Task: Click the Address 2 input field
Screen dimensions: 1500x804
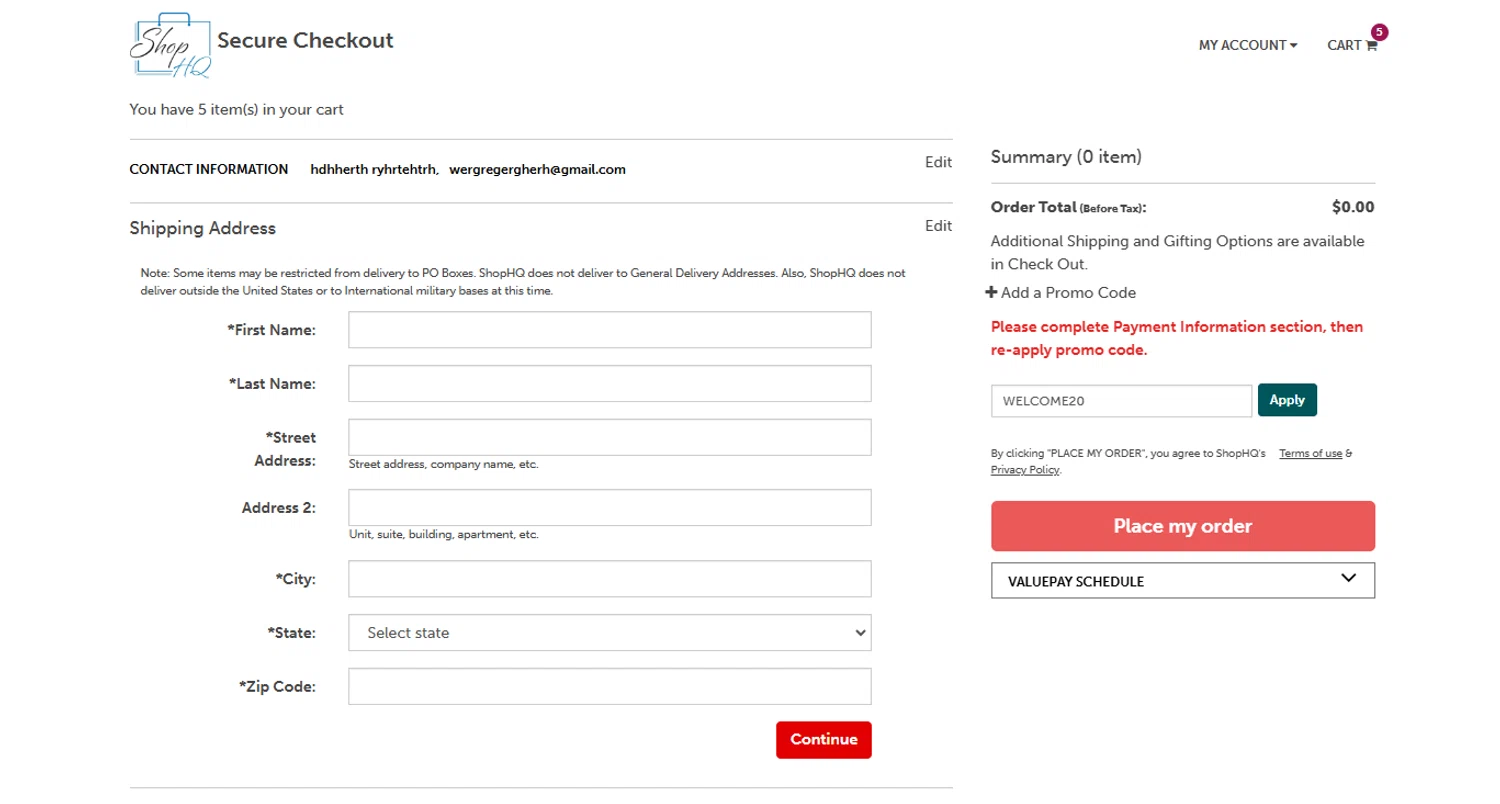Action: [x=609, y=507]
